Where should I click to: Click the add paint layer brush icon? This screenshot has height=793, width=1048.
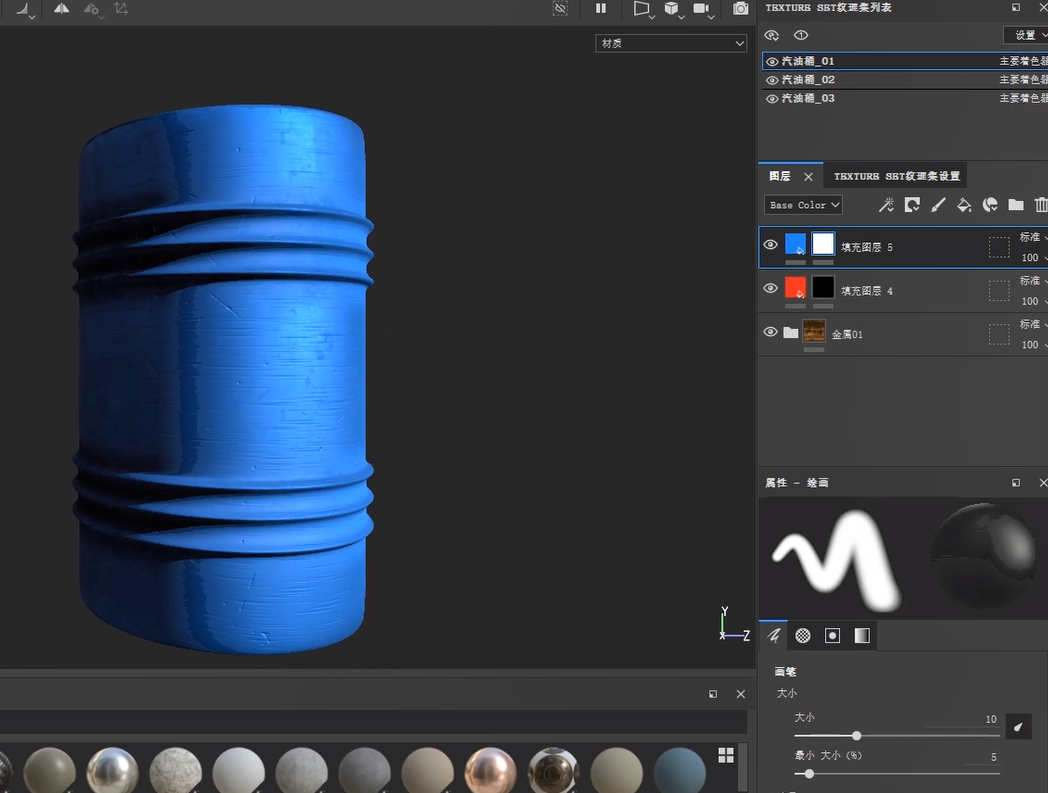[938, 205]
